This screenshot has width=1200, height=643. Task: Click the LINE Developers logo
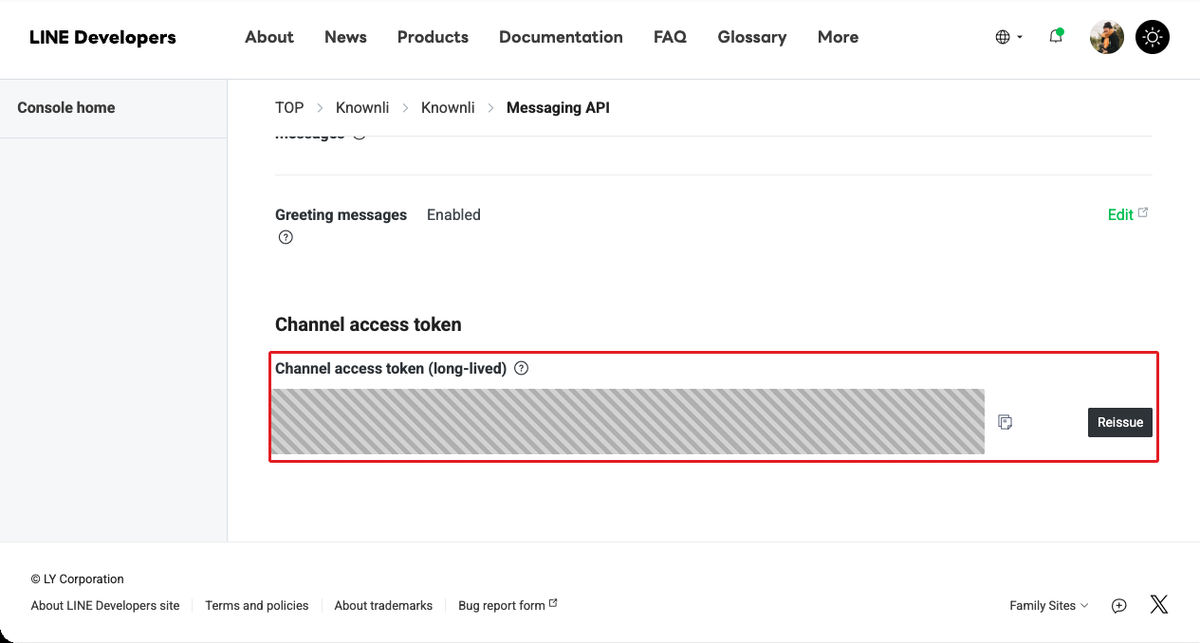click(x=103, y=37)
